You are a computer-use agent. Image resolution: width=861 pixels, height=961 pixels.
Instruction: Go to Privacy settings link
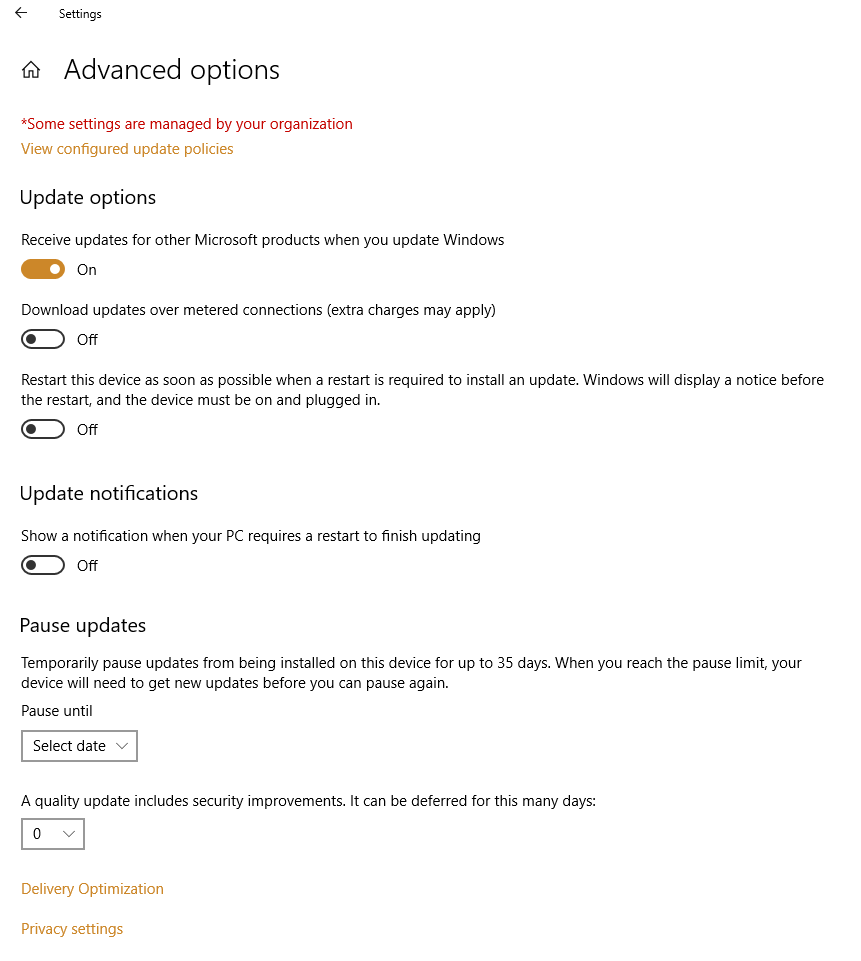[x=72, y=929]
